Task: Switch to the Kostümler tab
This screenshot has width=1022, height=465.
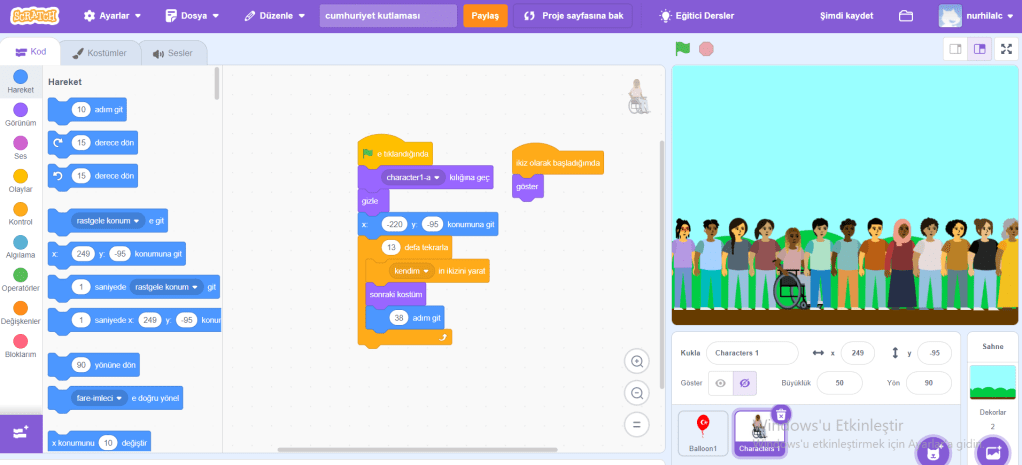Action: pos(98,52)
